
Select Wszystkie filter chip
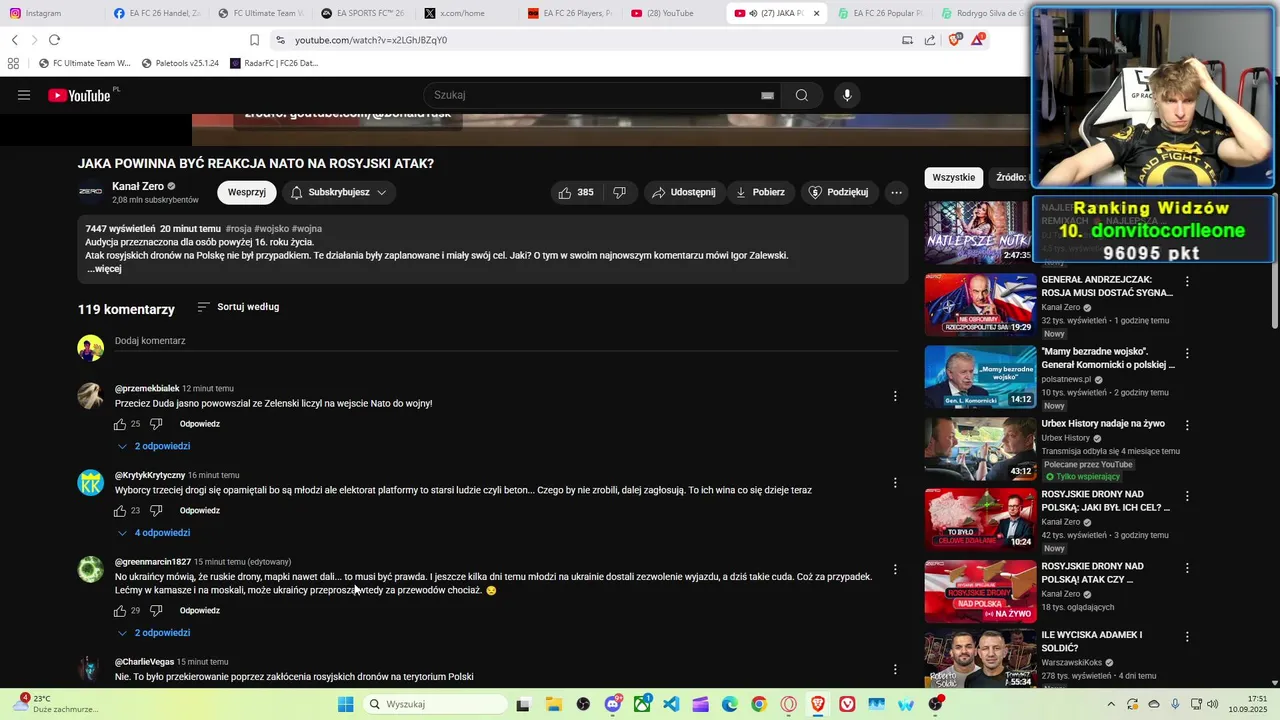[953, 177]
